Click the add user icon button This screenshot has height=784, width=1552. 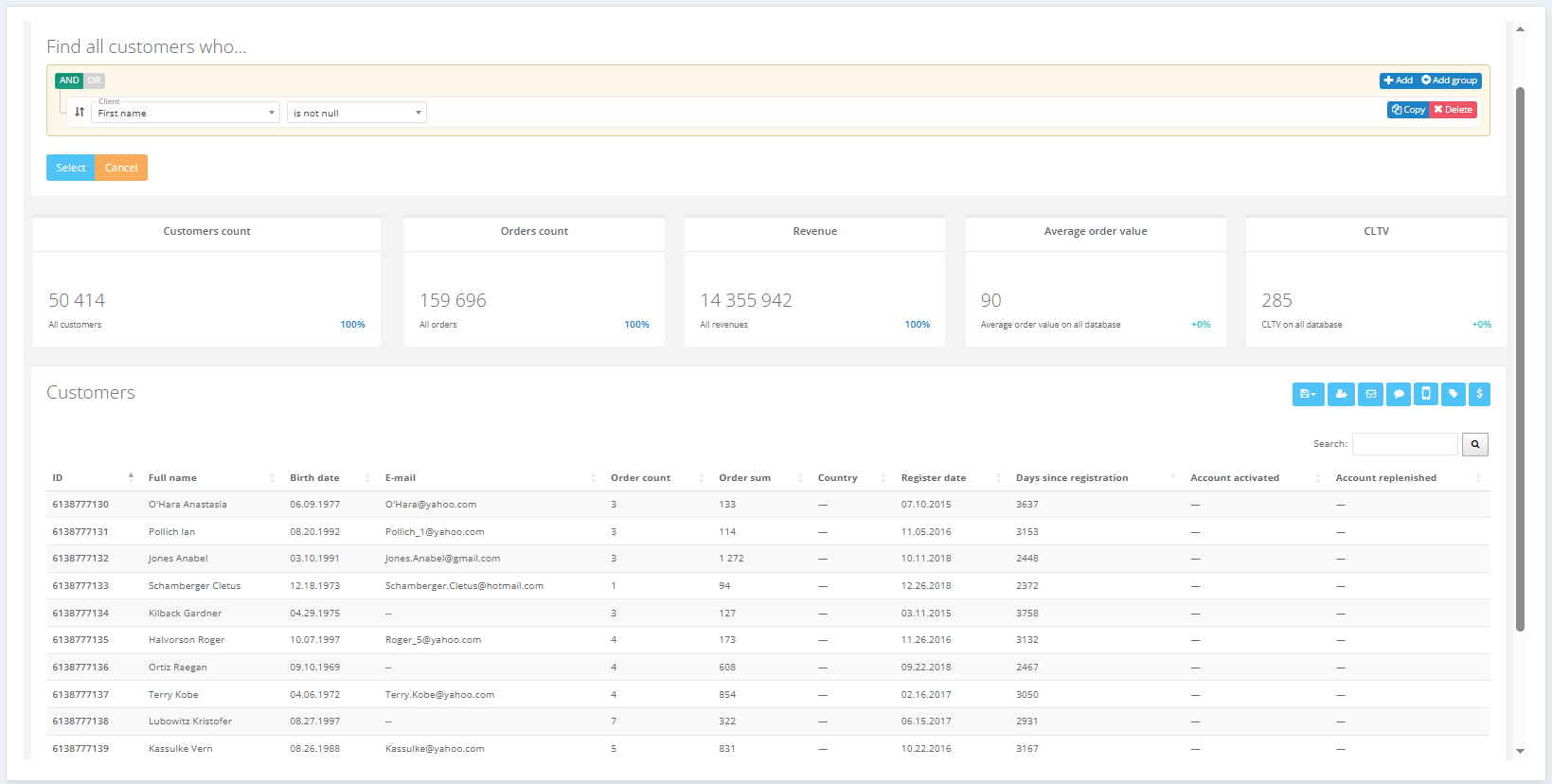[x=1341, y=394]
